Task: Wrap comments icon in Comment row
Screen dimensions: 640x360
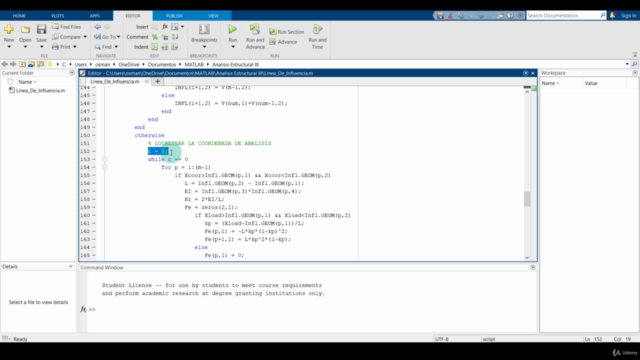Action: [x=175, y=37]
